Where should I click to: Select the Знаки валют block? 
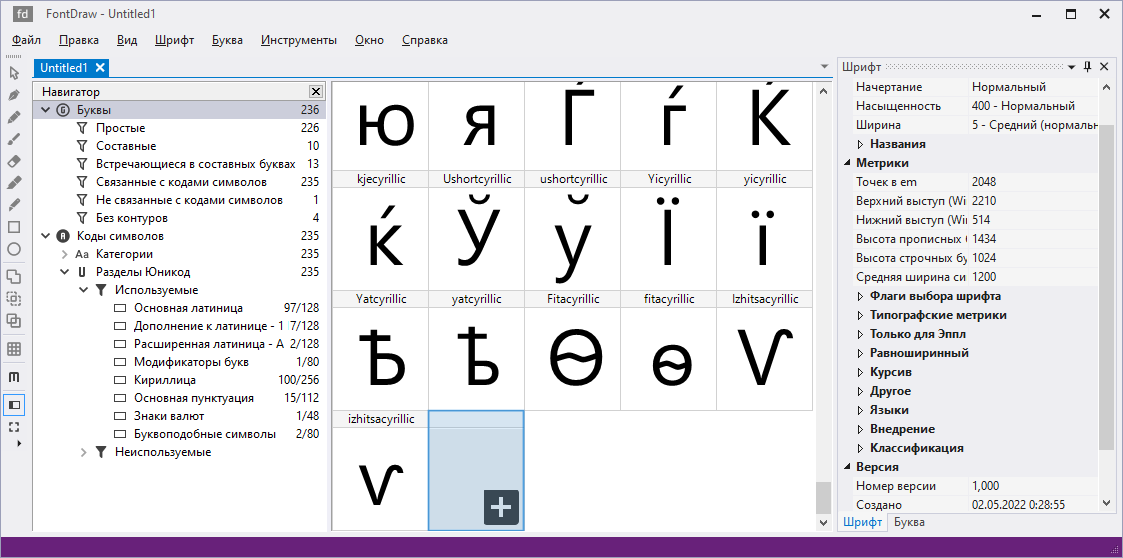point(180,416)
